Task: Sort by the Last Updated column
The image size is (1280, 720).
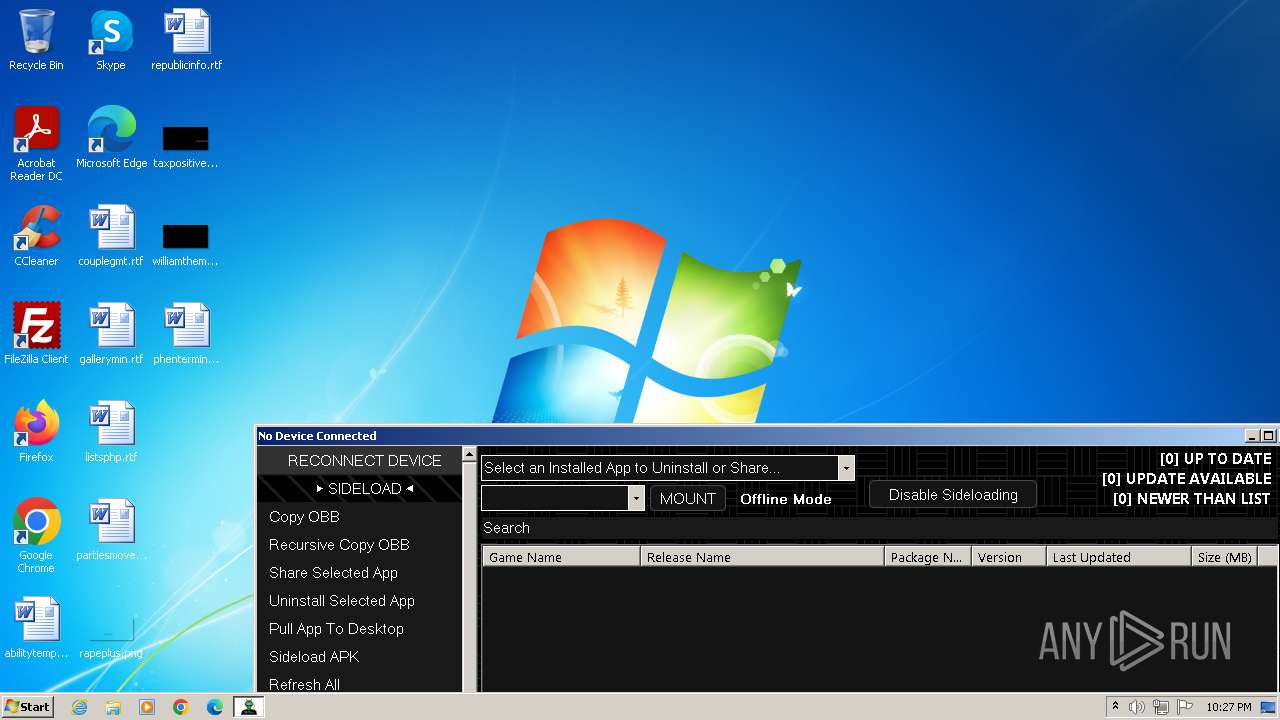Action: pyautogui.click(x=1119, y=557)
